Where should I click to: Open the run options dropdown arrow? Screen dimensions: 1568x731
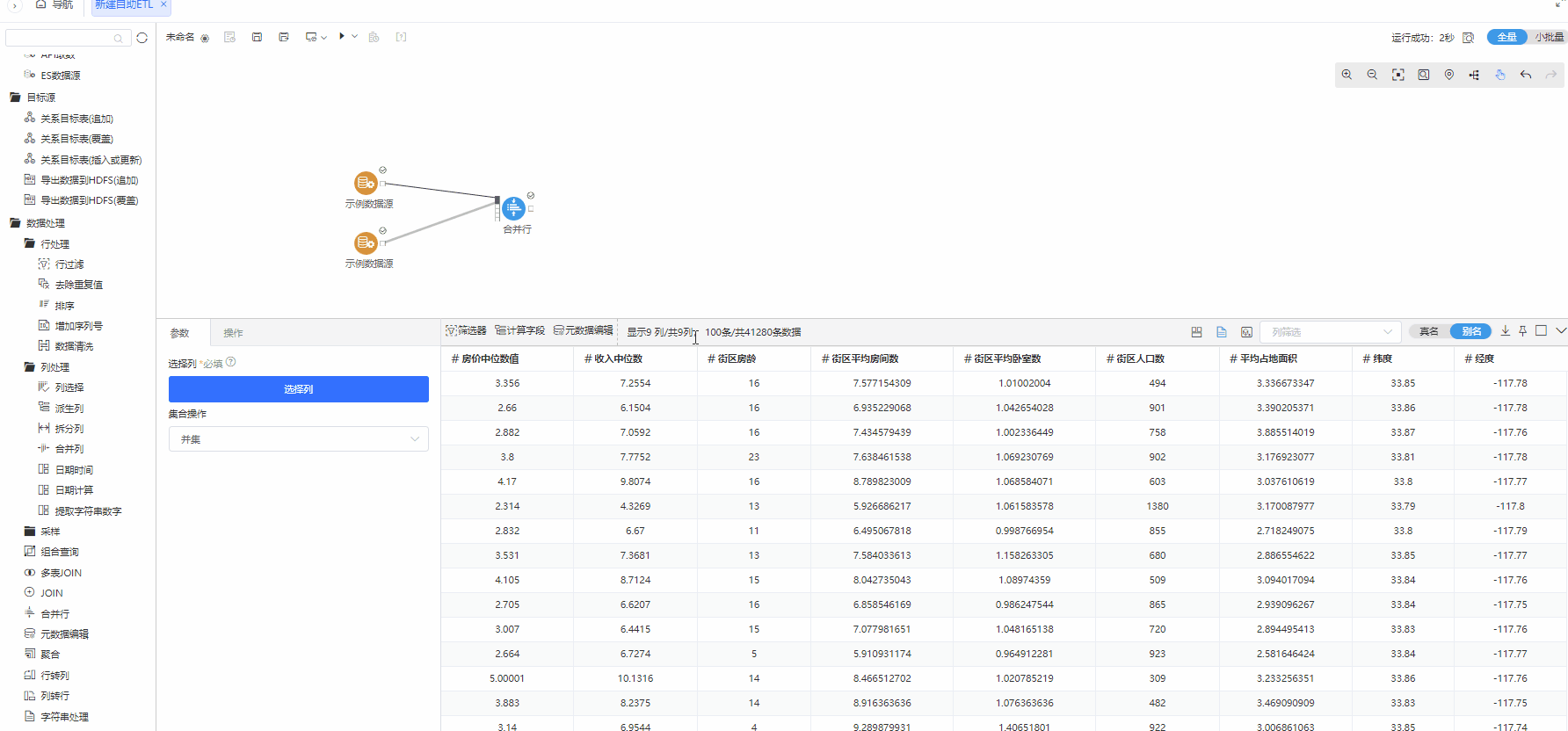tap(355, 36)
